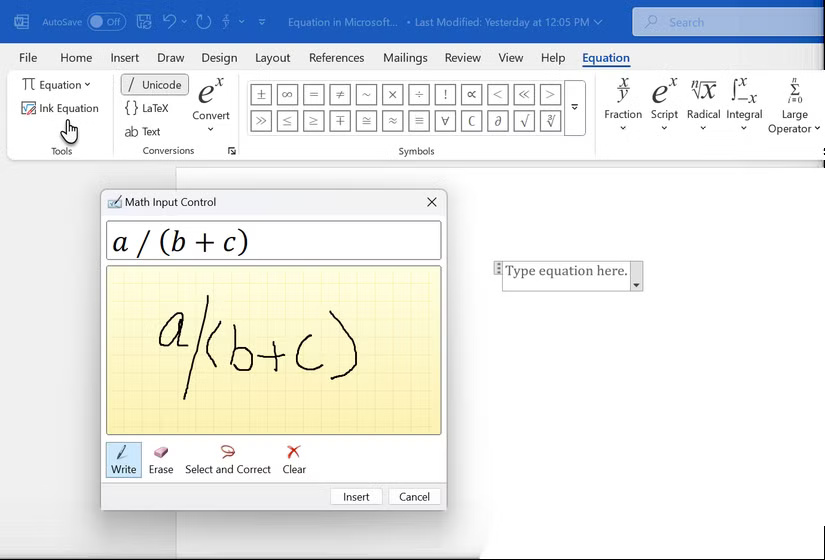The height and width of the screenshot is (560, 825).
Task: Select the Write pen tool
Action: [x=123, y=460]
